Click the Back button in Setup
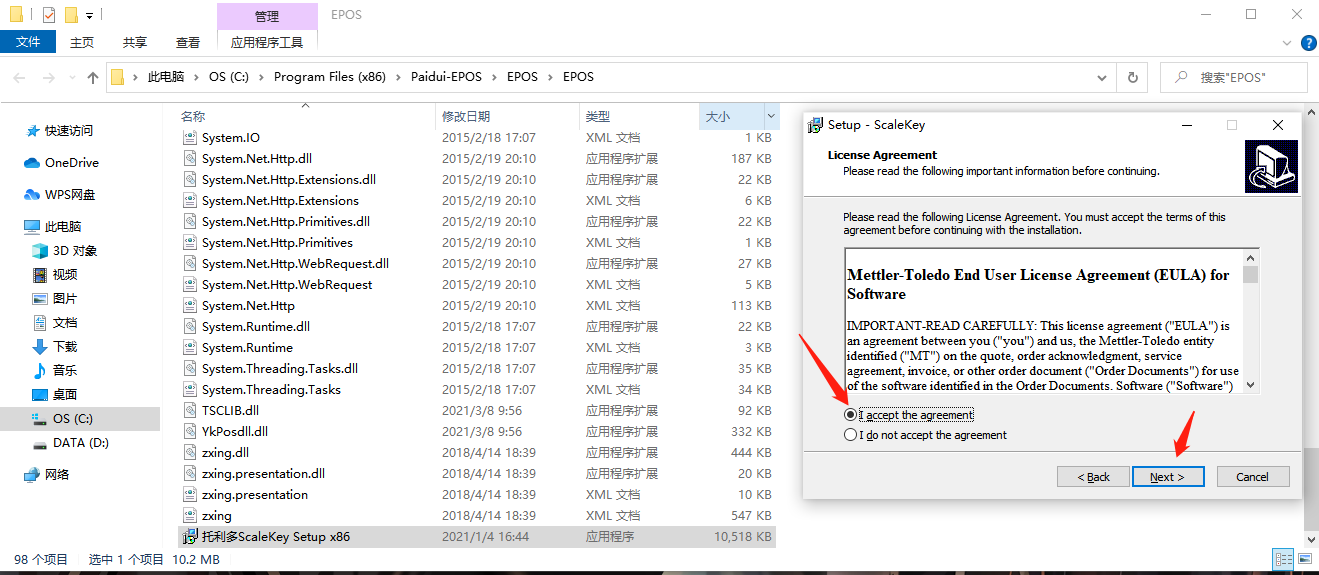1319x575 pixels. 1093,477
